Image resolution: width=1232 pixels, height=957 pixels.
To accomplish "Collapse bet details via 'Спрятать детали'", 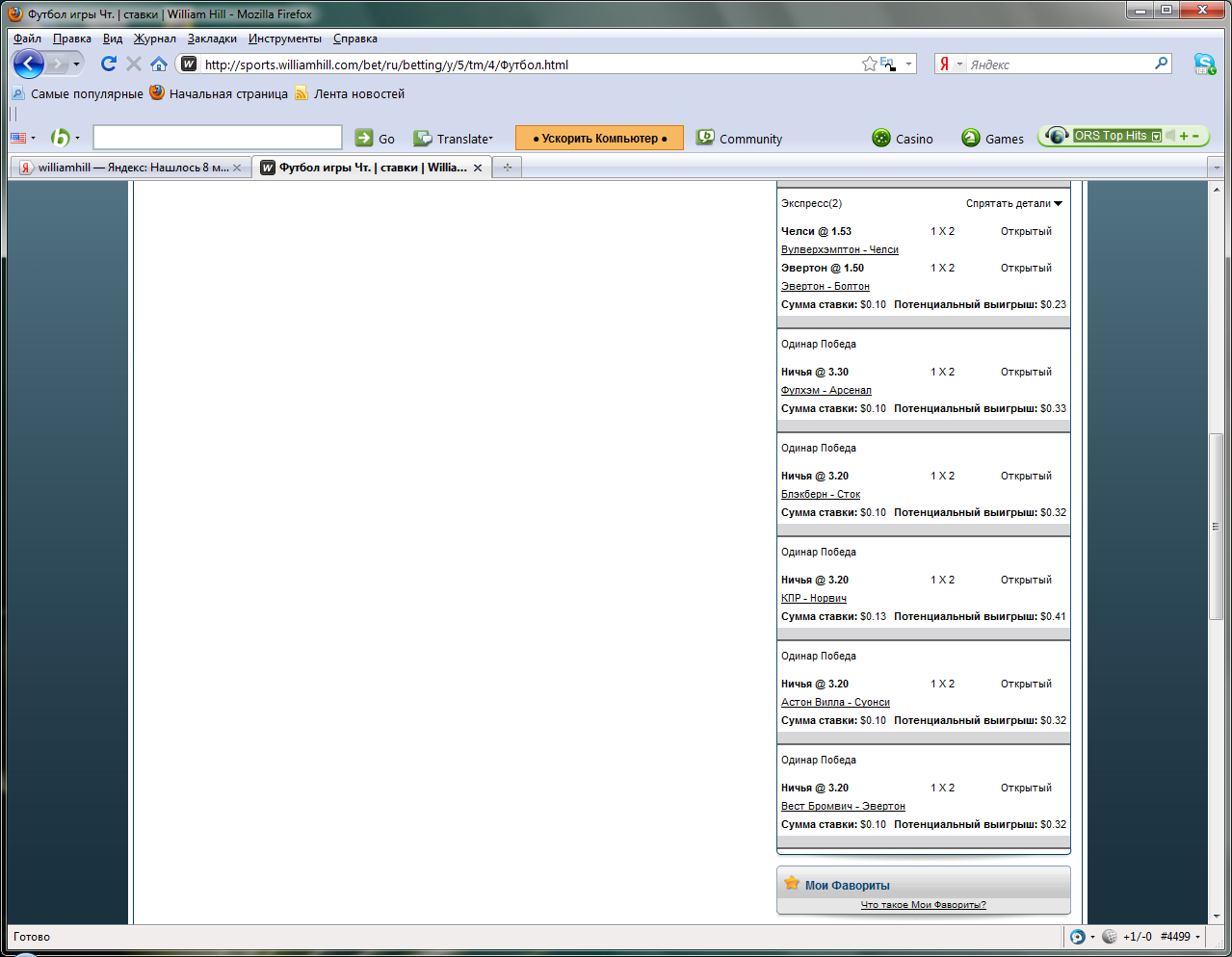I will click(1013, 203).
